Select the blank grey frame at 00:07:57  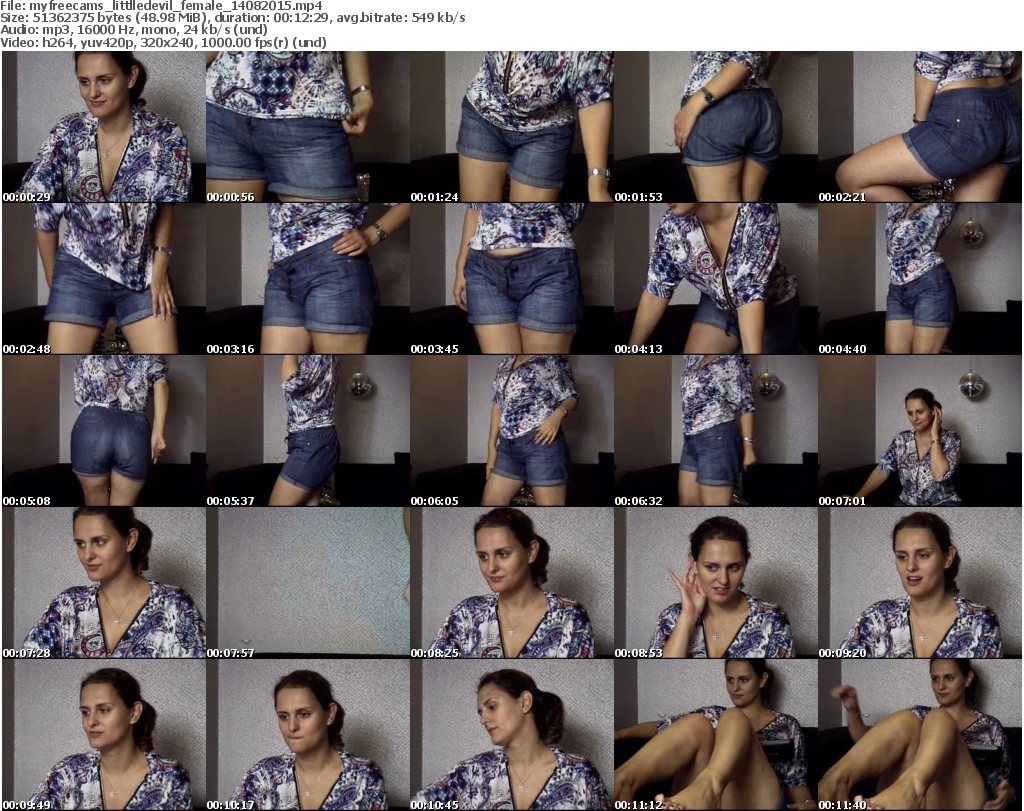coord(308,582)
